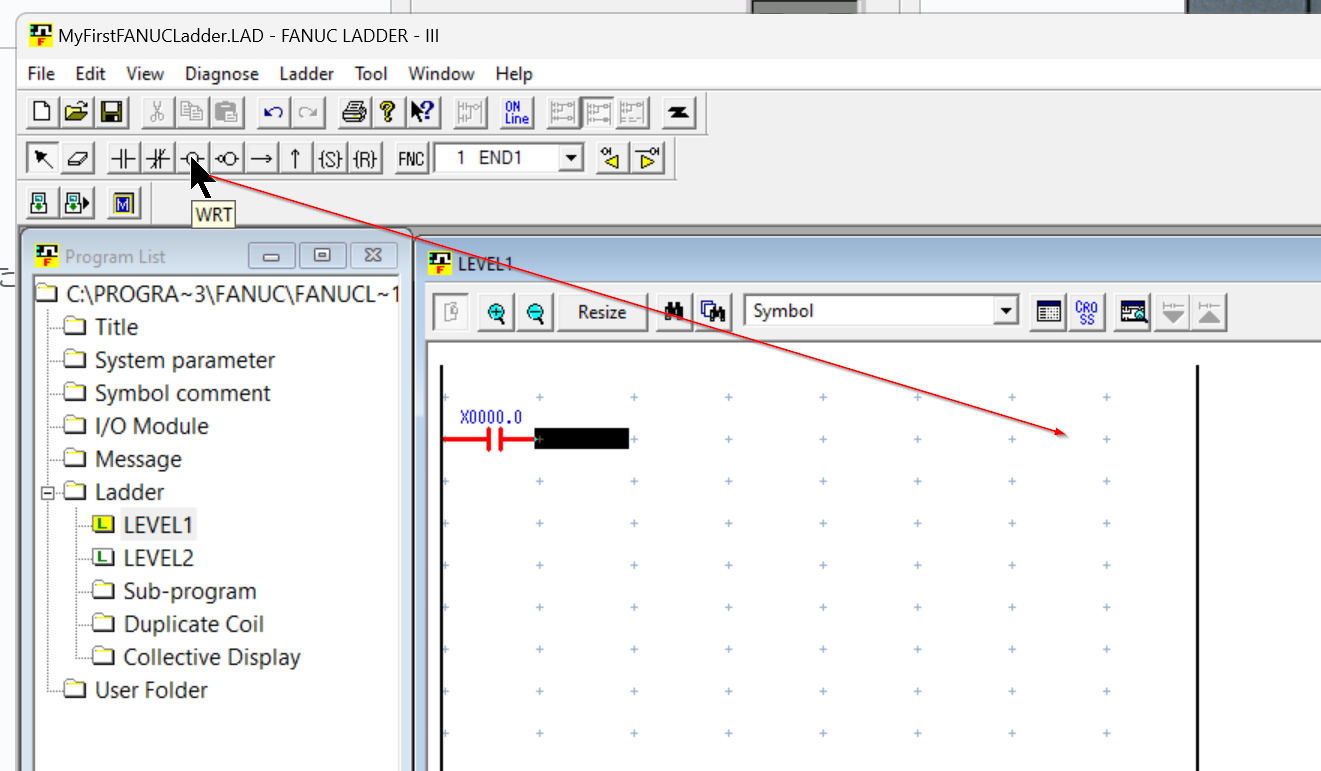Viewport: 1321px width, 771px height.
Task: Open the Tool menu
Action: click(371, 74)
